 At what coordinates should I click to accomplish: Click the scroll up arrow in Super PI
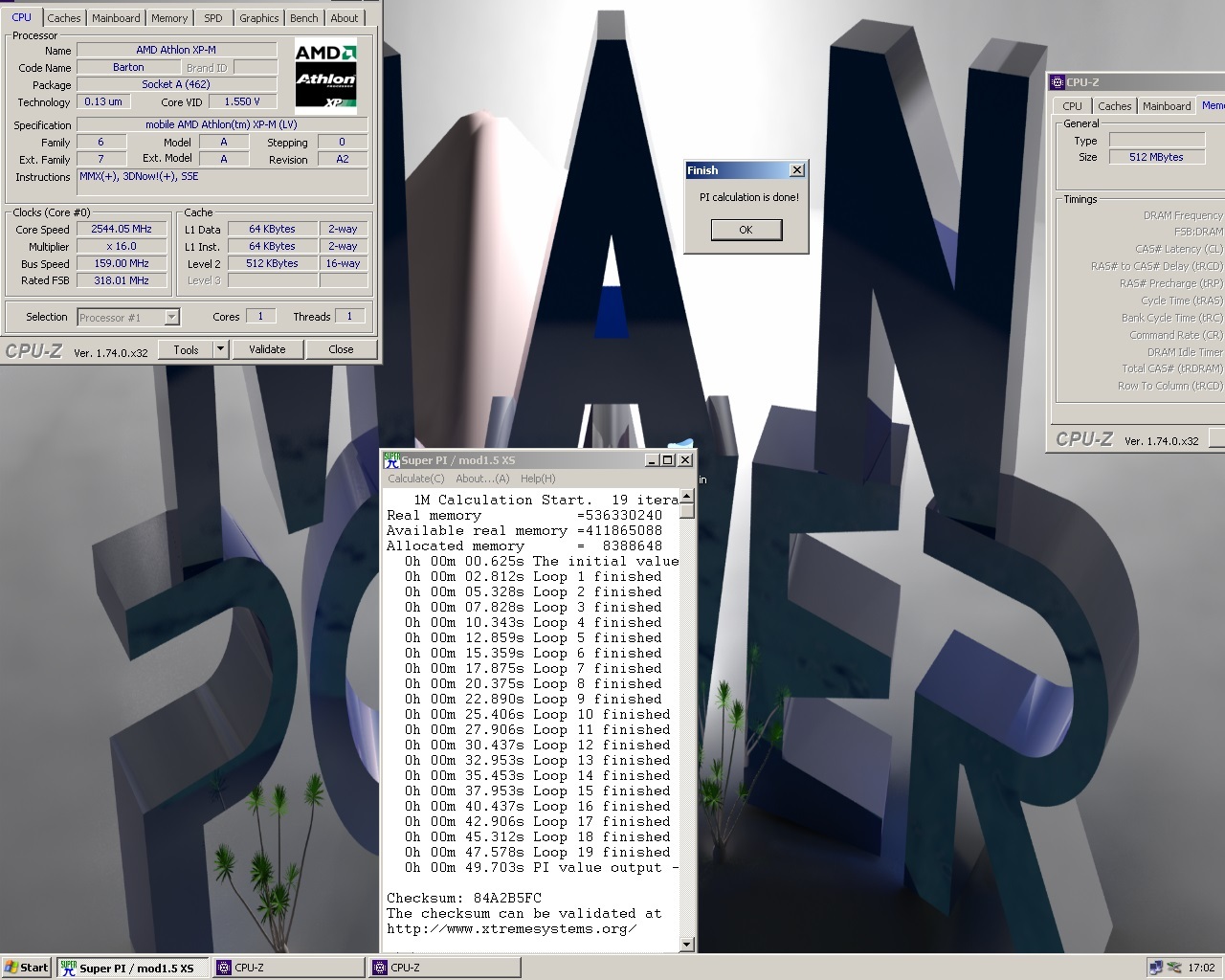coord(686,497)
